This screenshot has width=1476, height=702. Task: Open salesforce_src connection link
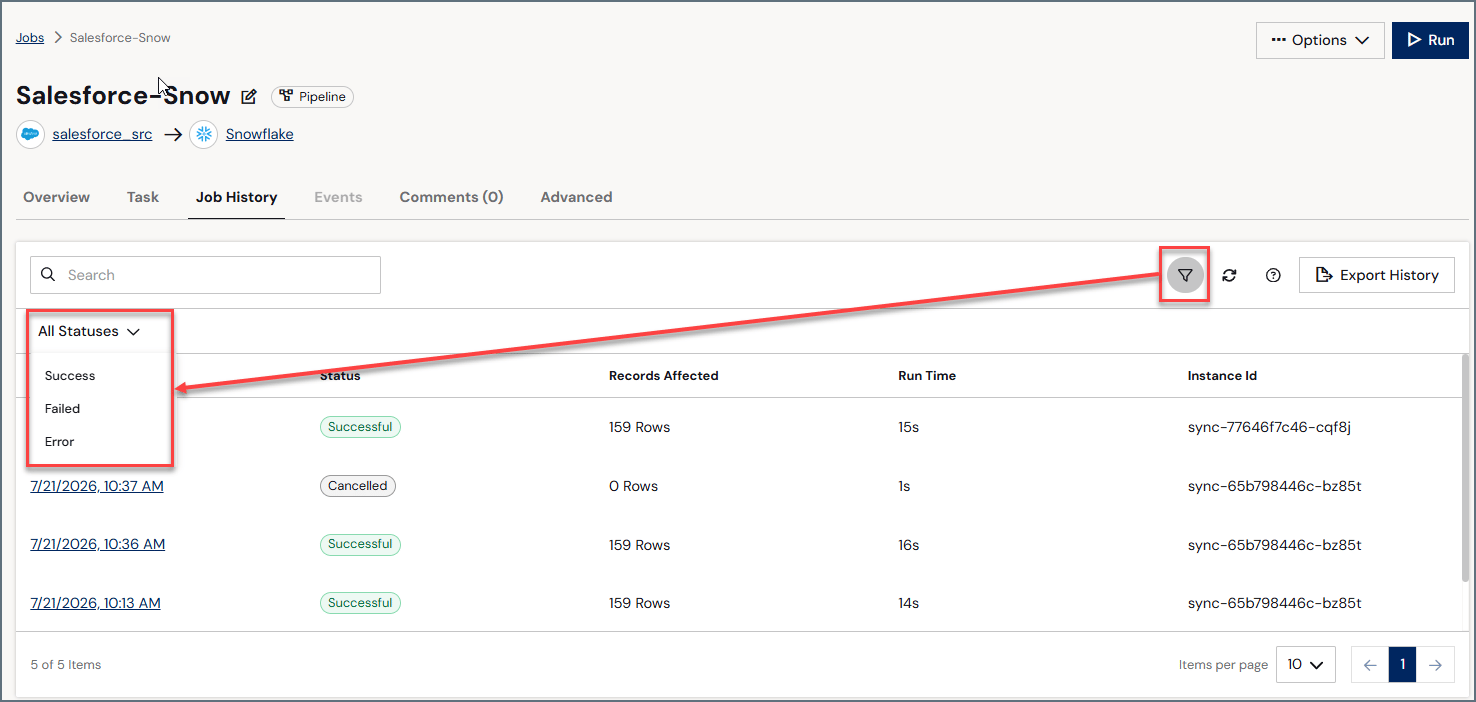[102, 134]
